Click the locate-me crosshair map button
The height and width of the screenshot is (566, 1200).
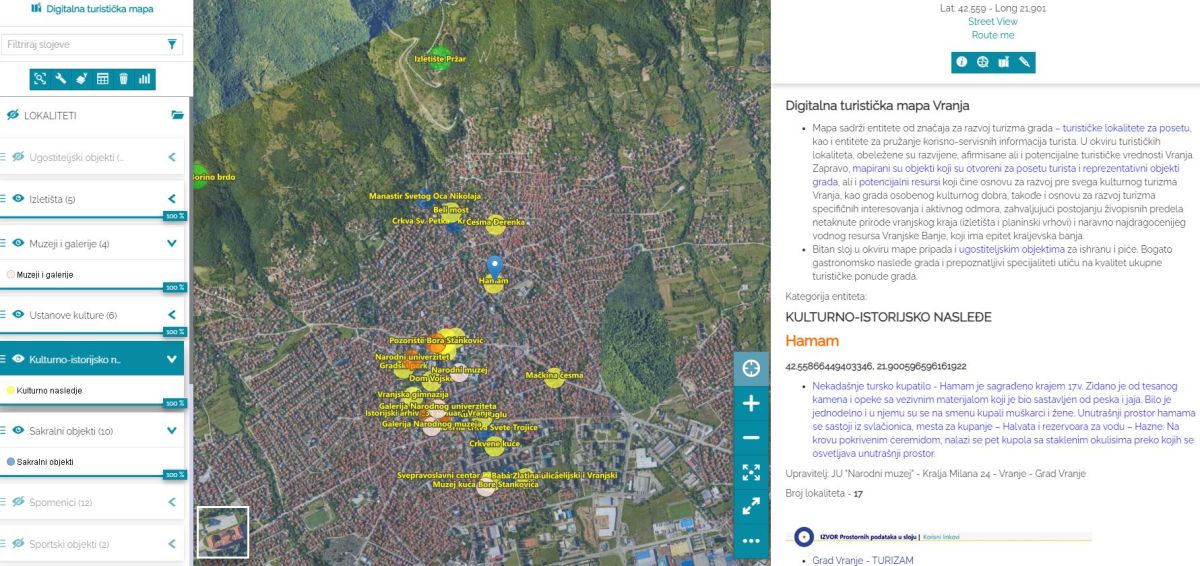click(751, 369)
